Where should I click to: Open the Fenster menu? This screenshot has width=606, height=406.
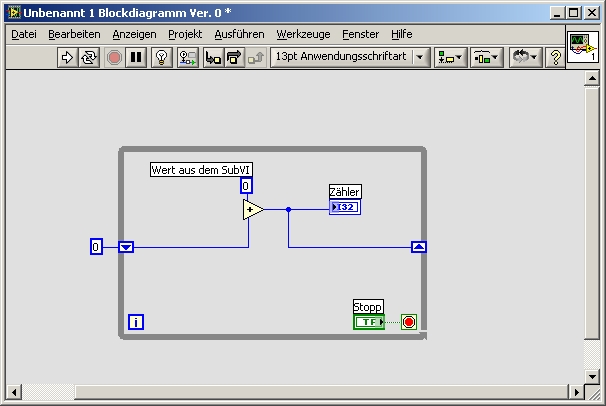point(361,34)
